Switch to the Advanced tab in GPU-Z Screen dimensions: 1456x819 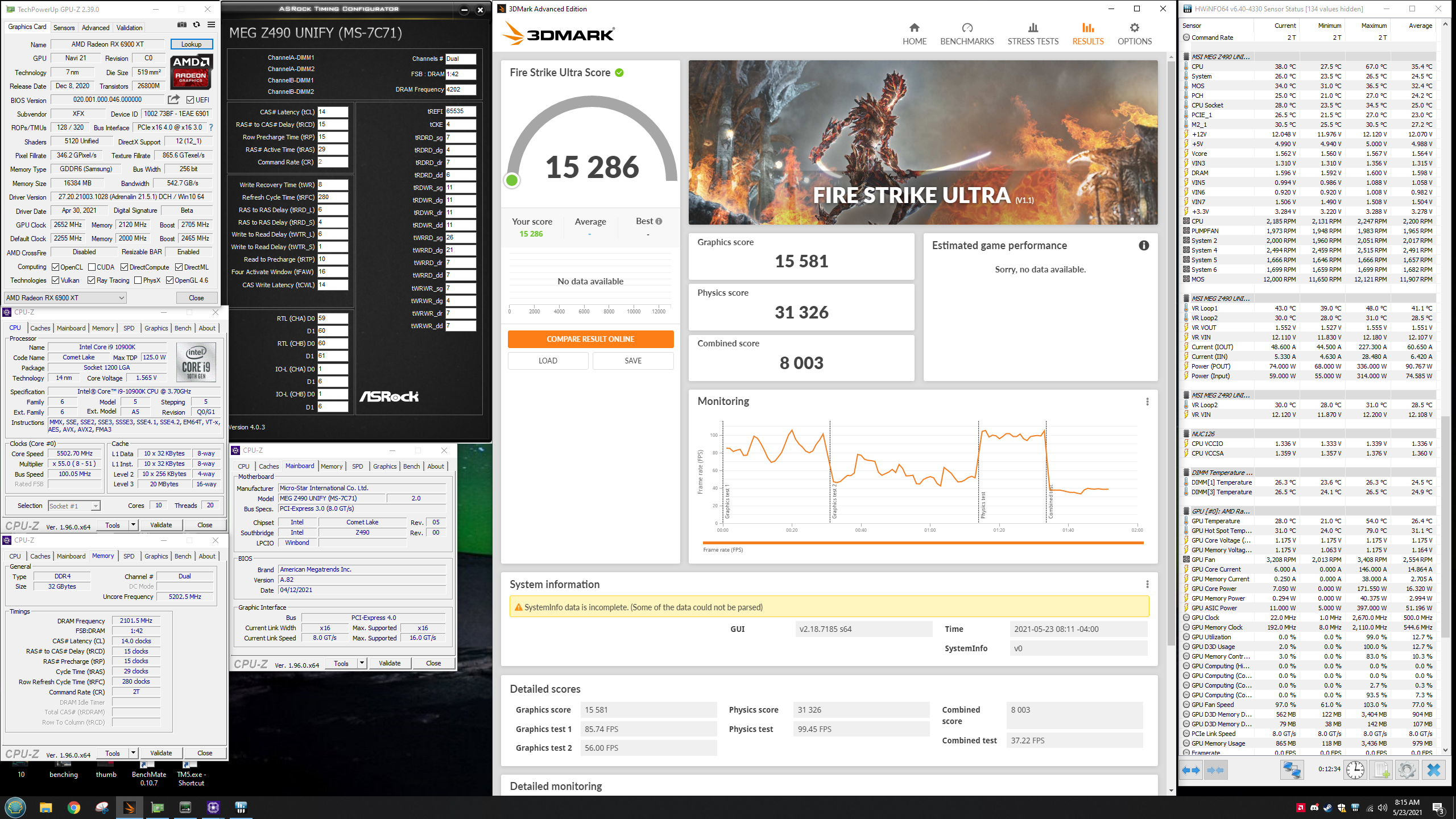[96, 27]
